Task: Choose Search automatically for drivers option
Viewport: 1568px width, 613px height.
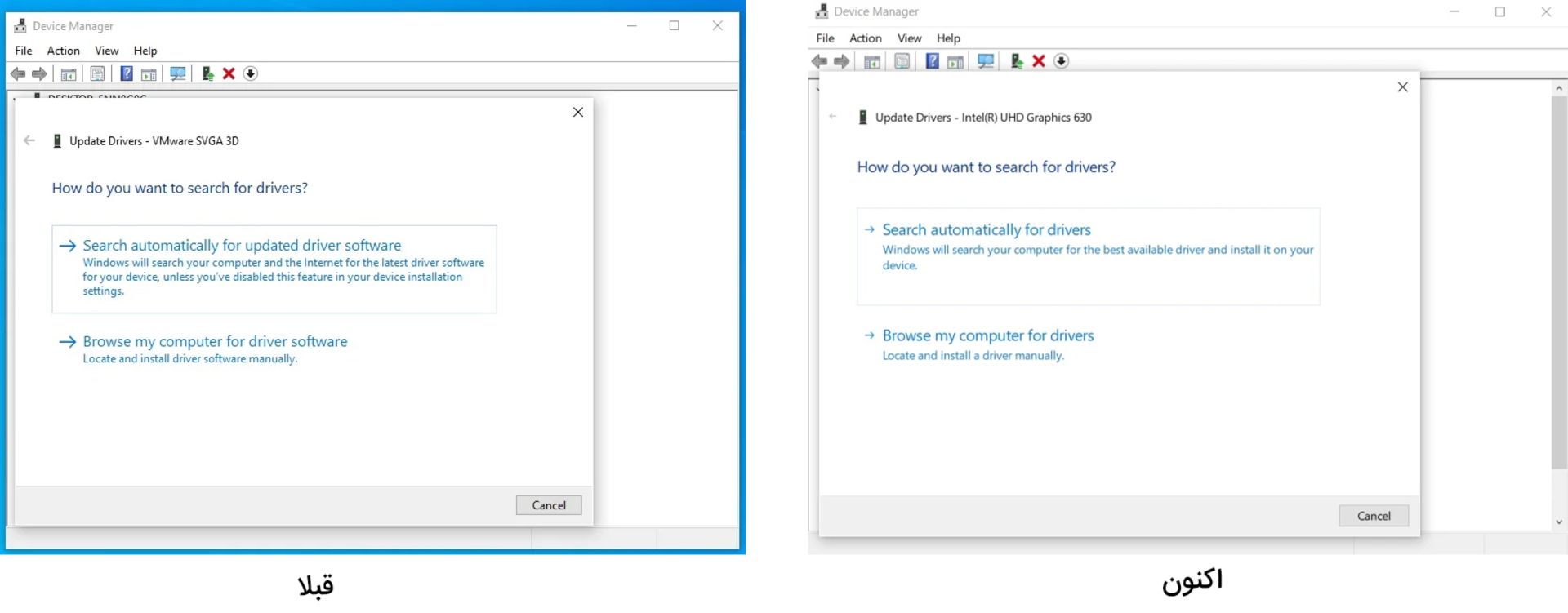Action: pos(1089,256)
